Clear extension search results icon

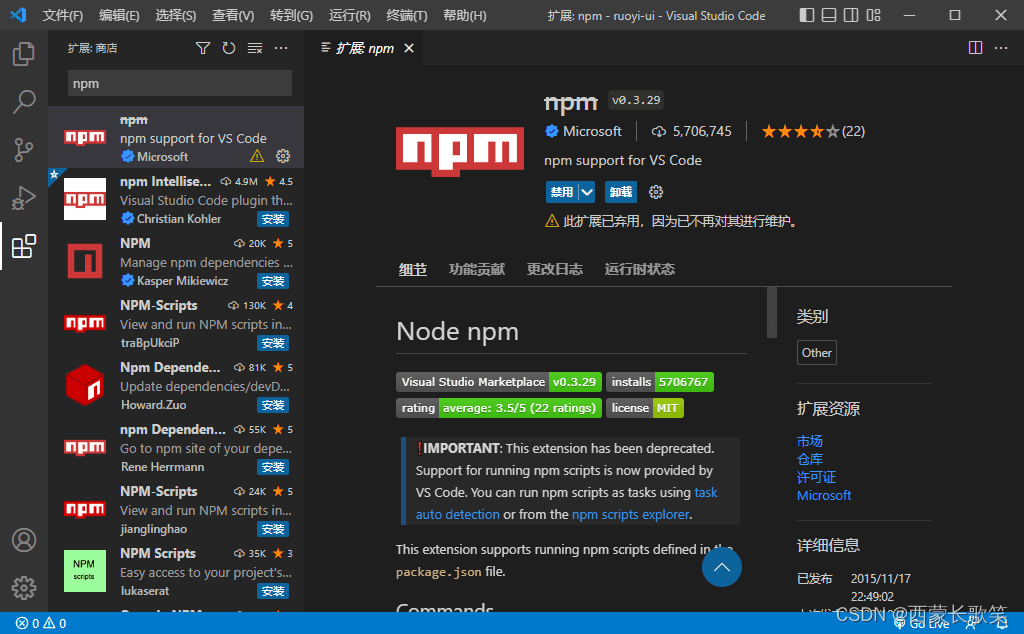click(x=255, y=48)
